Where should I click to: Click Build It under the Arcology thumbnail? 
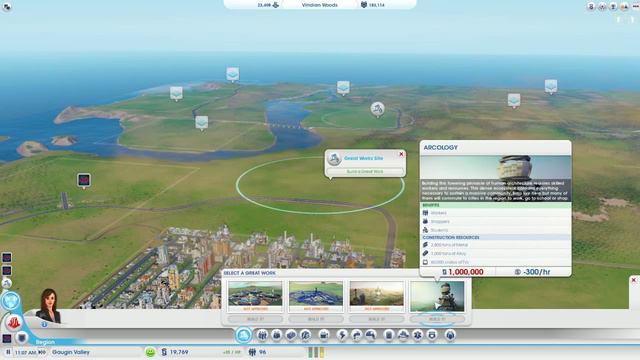point(437,319)
